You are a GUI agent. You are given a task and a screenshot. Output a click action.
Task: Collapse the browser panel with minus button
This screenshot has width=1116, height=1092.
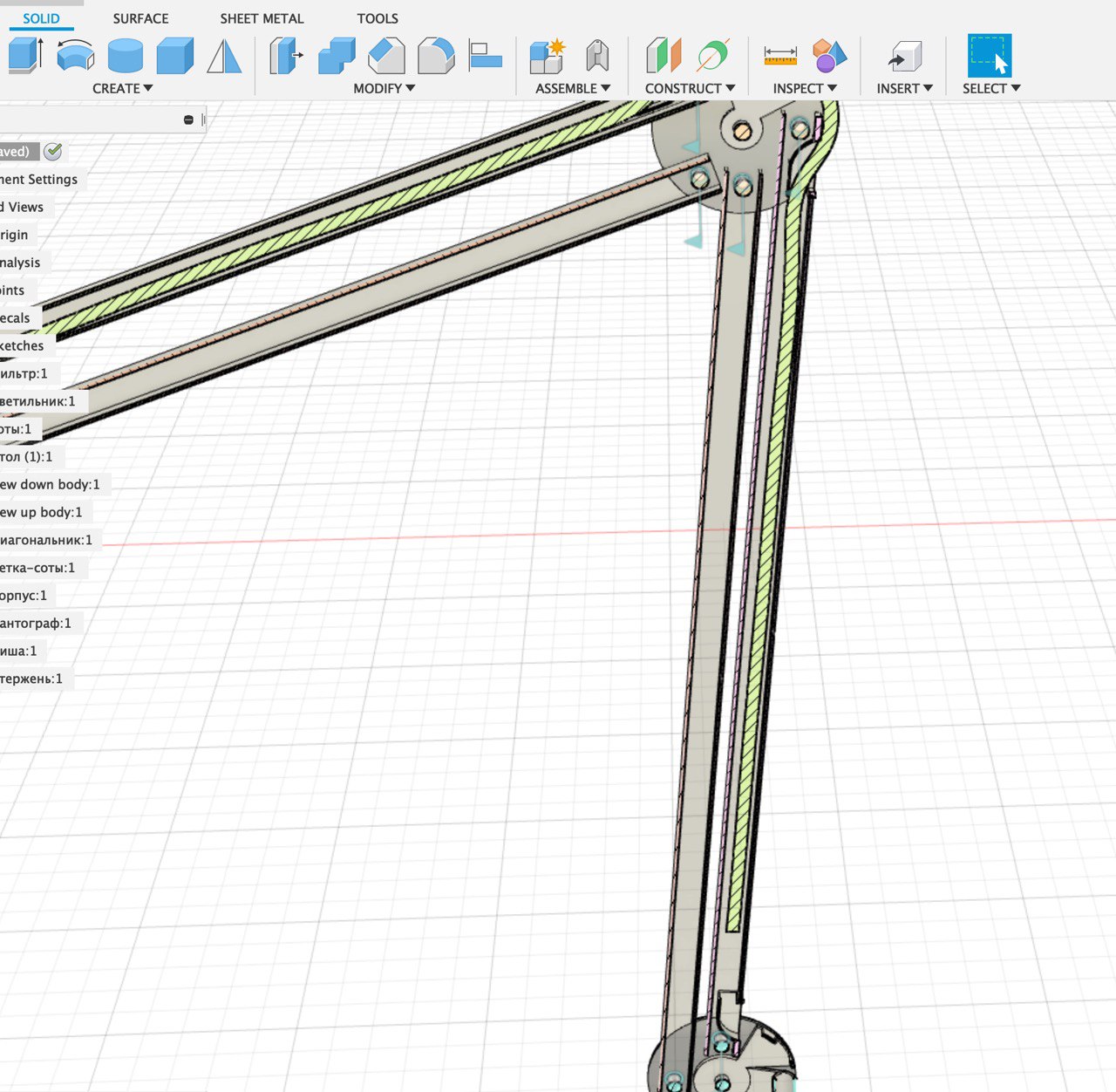pyautogui.click(x=188, y=119)
